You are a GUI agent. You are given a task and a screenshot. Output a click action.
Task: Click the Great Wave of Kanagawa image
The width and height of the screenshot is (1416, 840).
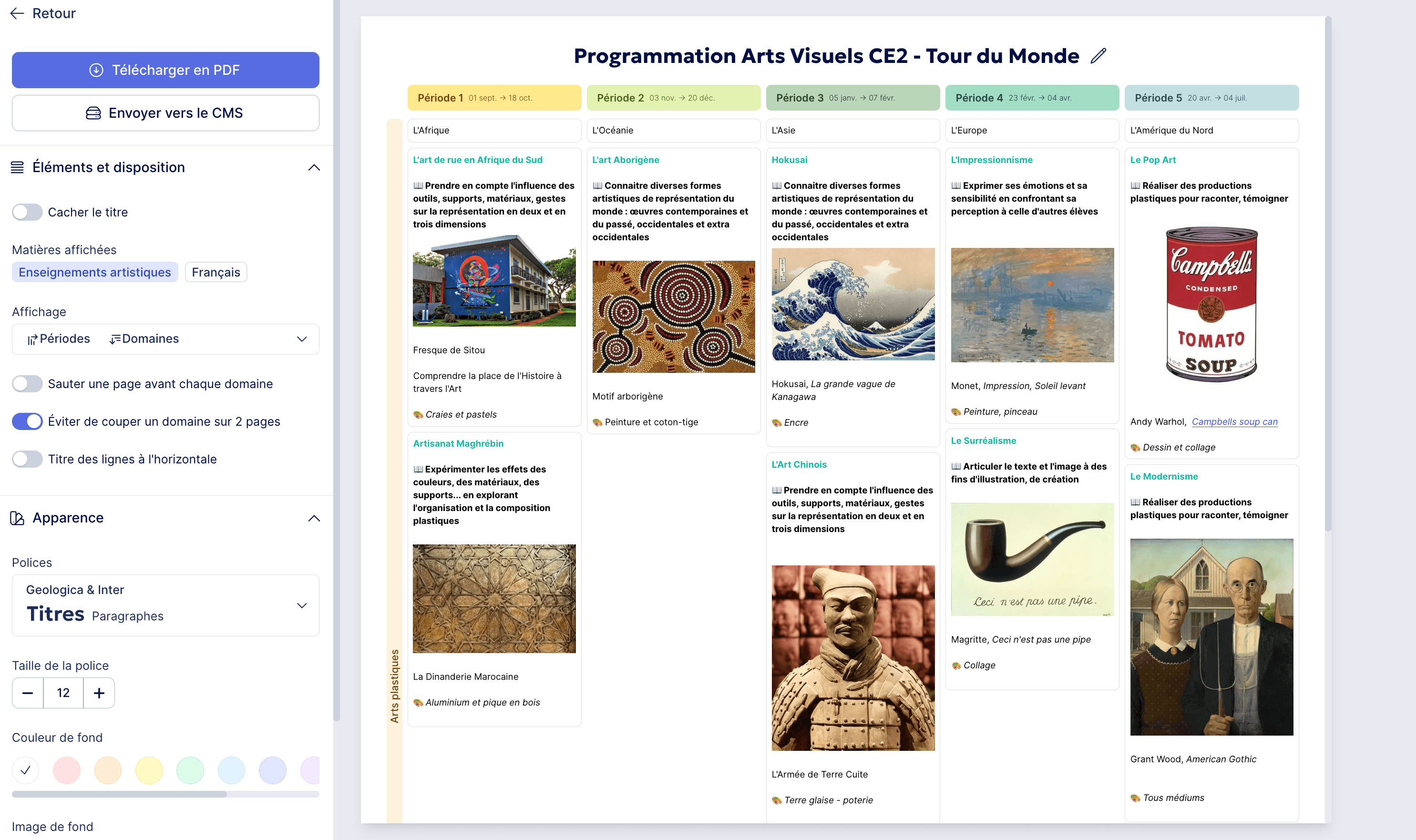click(853, 304)
